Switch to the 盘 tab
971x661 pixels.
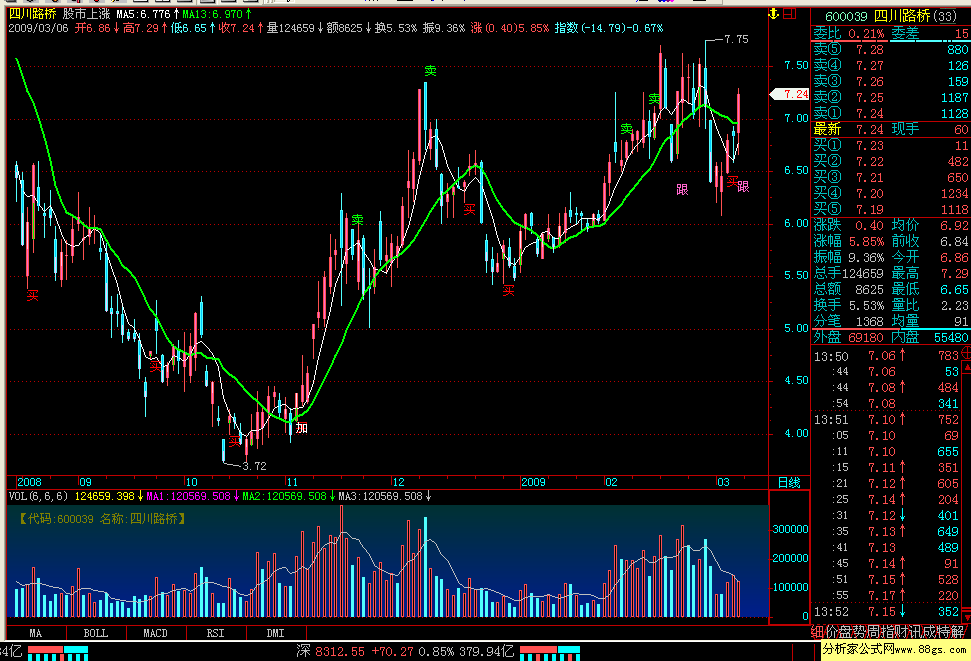pos(845,632)
